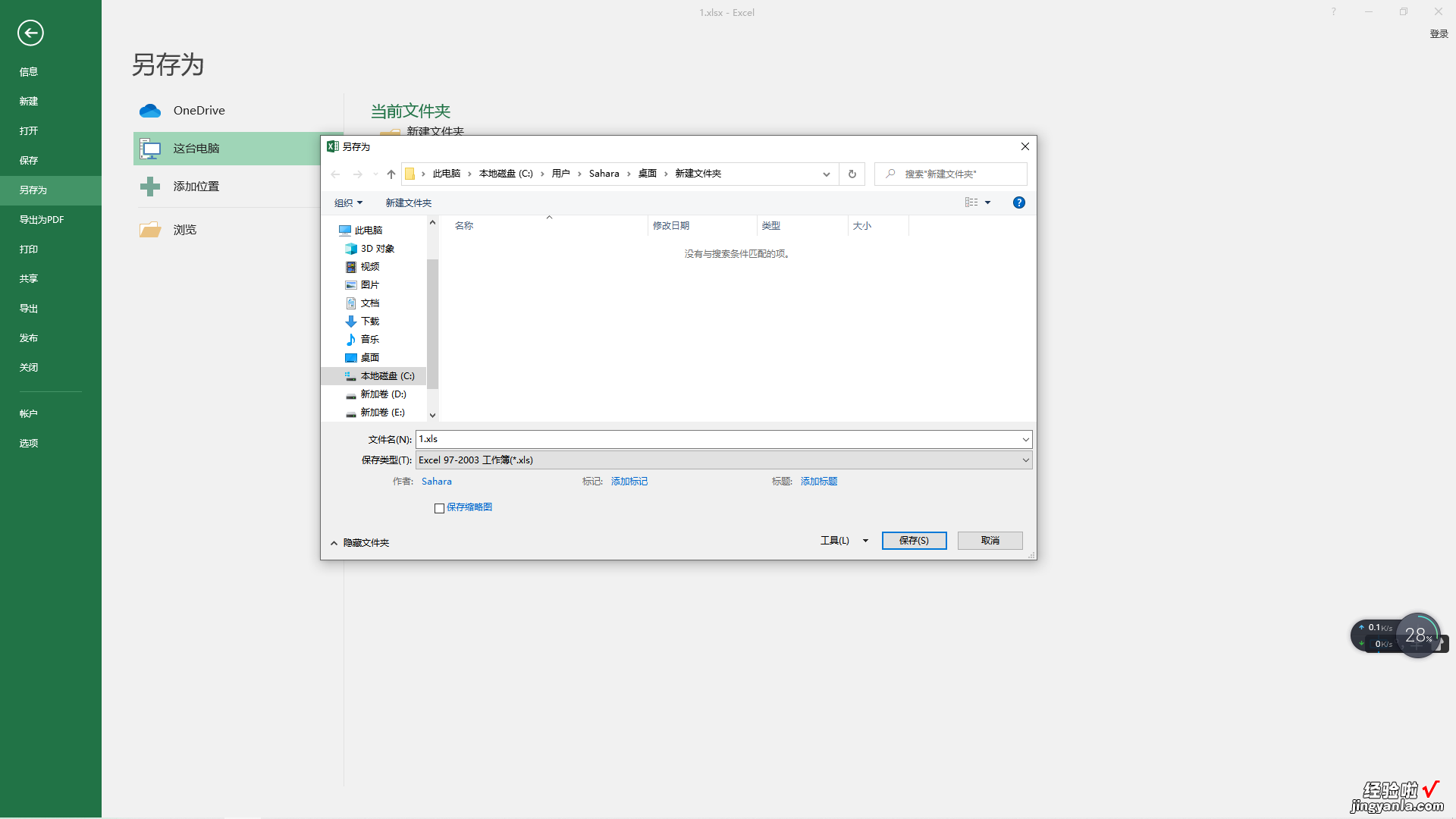Open the 信息 backstage tab
Viewport: 1456px width, 819px height.
[29, 72]
